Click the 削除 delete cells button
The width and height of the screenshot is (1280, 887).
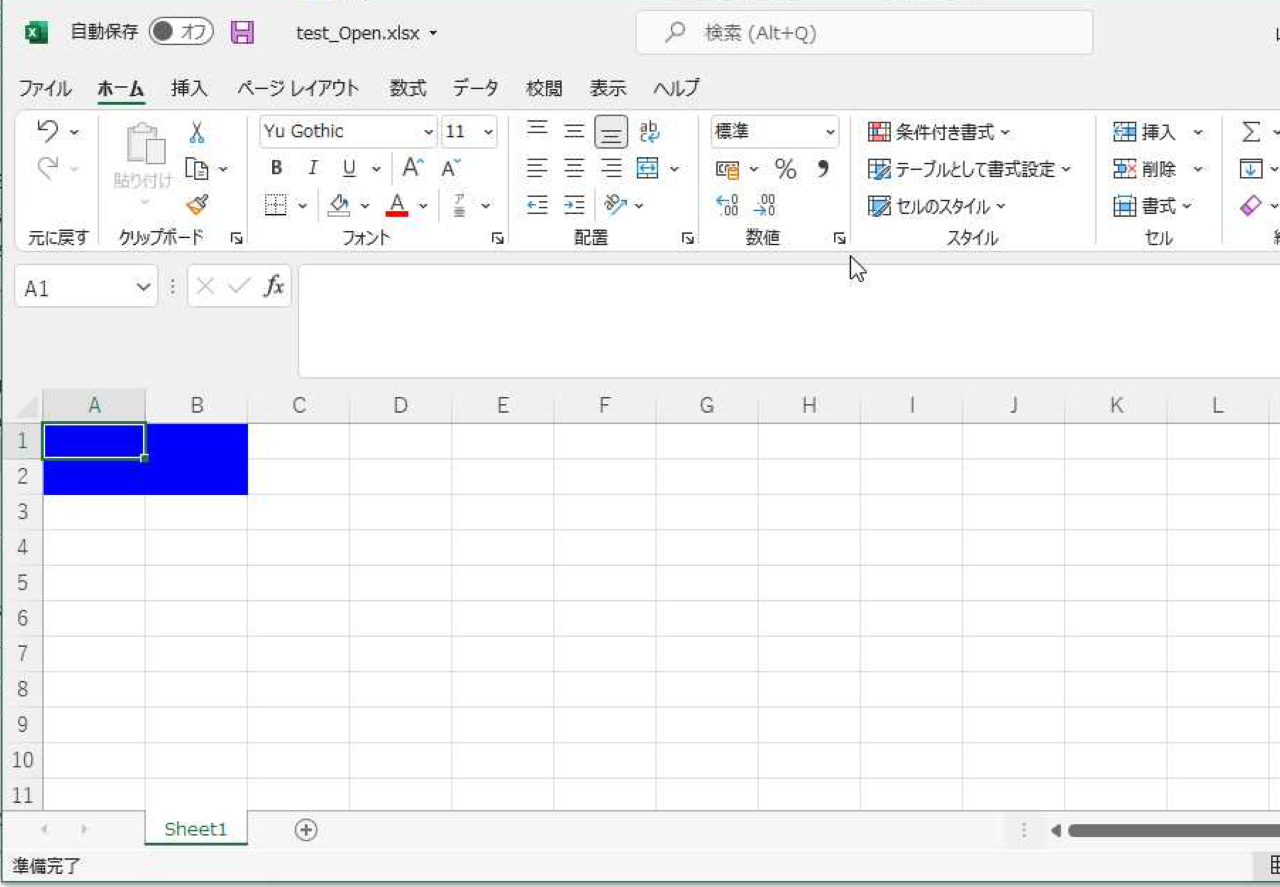click(x=1158, y=169)
